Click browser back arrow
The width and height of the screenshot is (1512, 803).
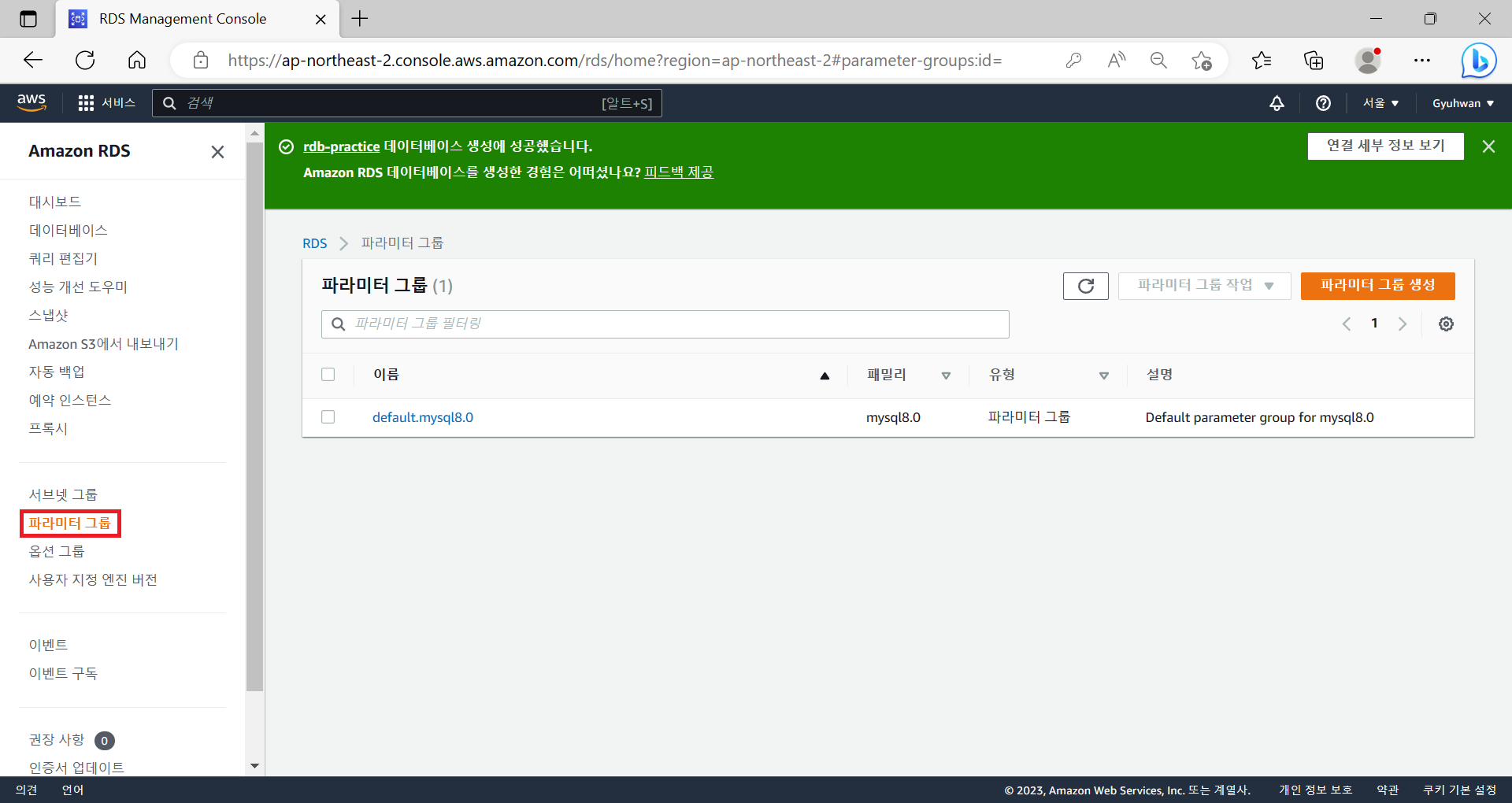coord(33,60)
